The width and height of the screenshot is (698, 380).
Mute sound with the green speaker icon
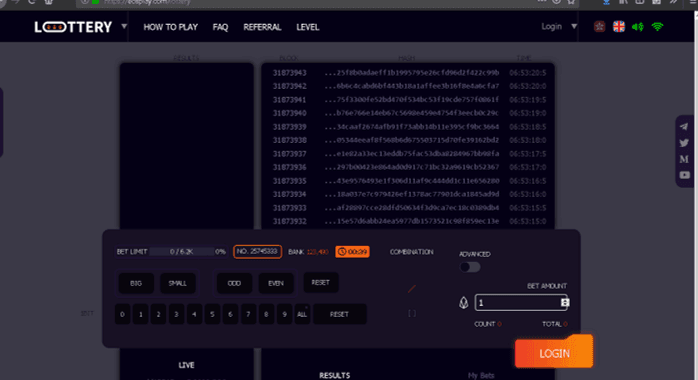[x=638, y=27]
